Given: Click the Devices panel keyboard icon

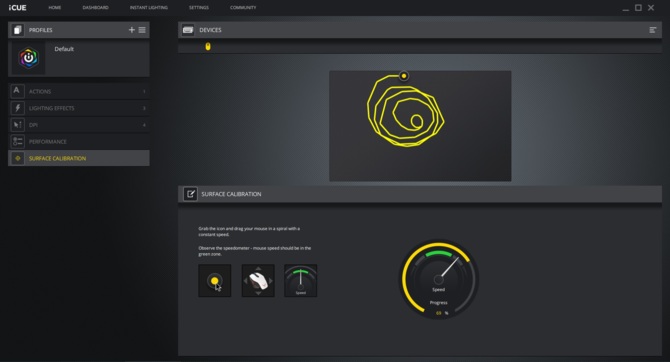Looking at the screenshot, I should (188, 30).
